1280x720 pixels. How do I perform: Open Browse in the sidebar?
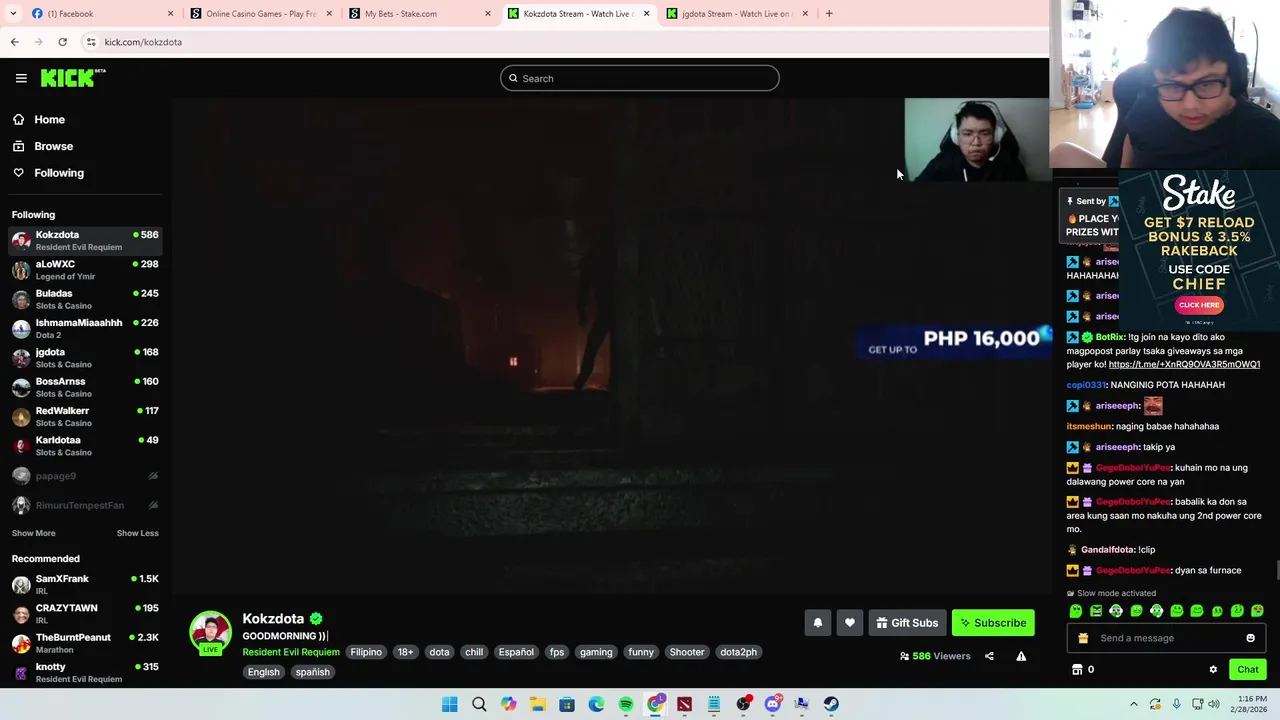click(x=53, y=146)
